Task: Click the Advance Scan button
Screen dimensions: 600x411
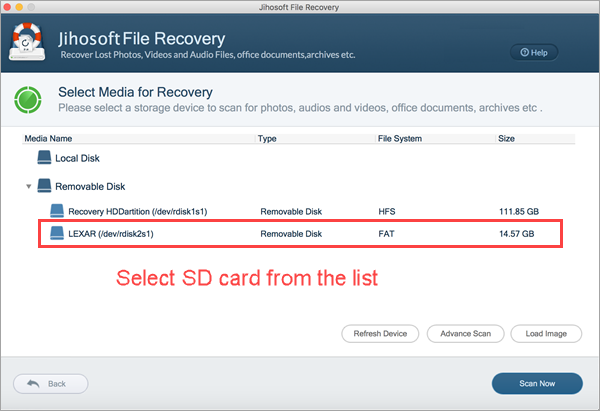Action: tap(465, 334)
